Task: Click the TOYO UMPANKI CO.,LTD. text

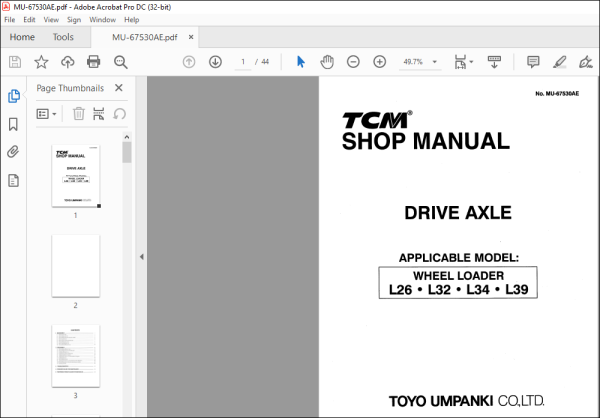Action: click(466, 401)
